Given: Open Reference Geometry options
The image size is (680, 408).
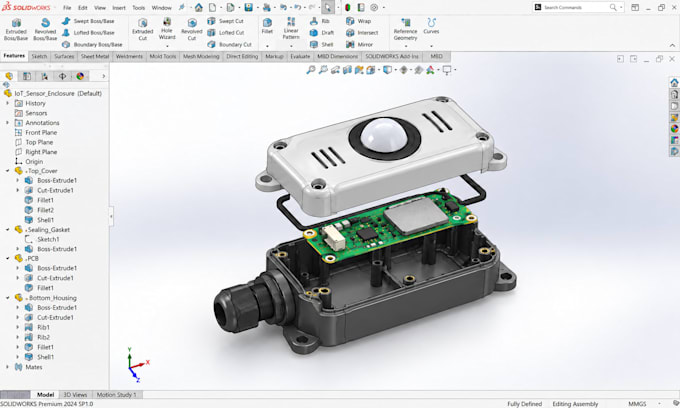Looking at the screenshot, I should (x=405, y=29).
